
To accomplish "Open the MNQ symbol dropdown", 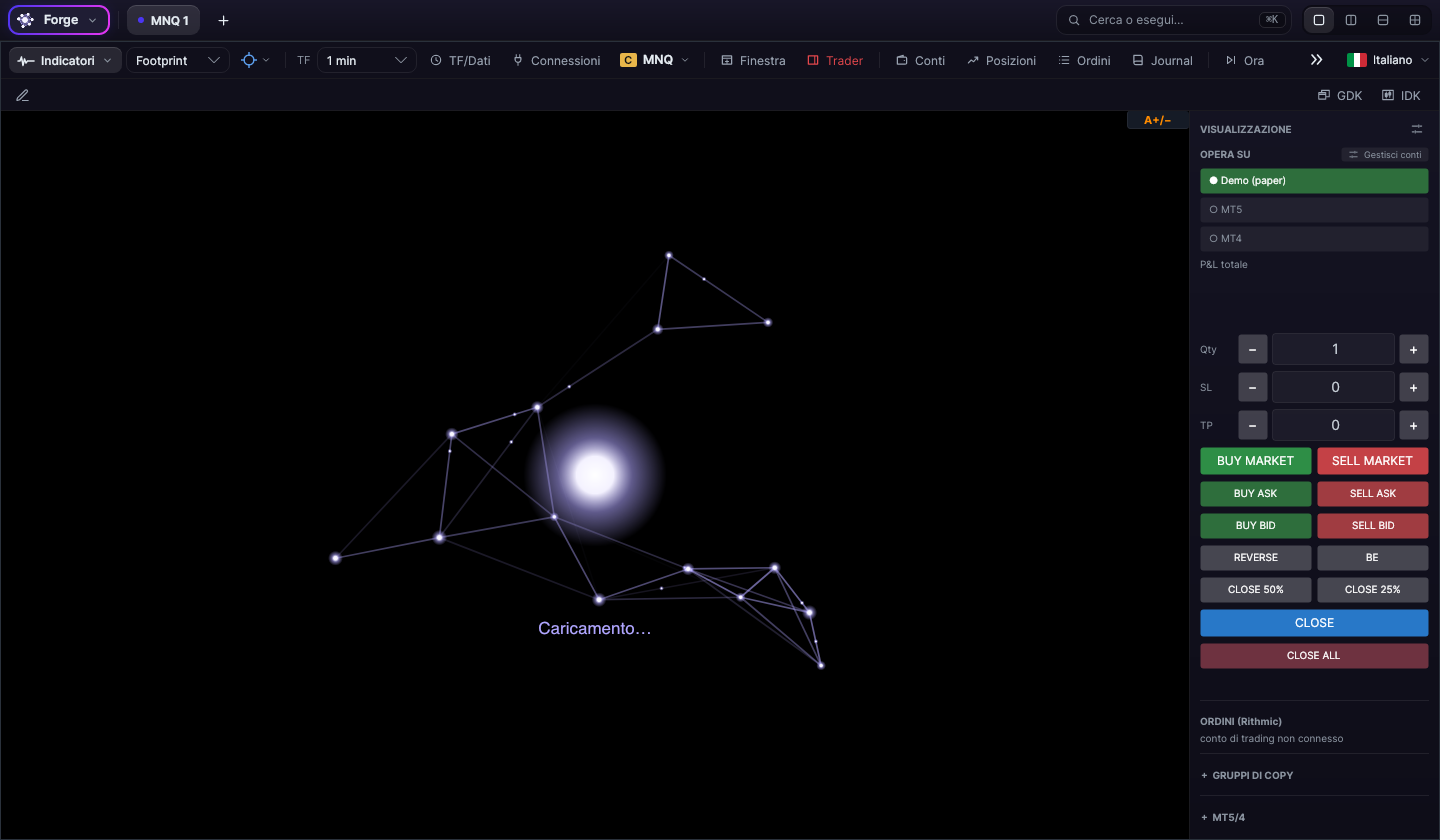I will point(655,60).
